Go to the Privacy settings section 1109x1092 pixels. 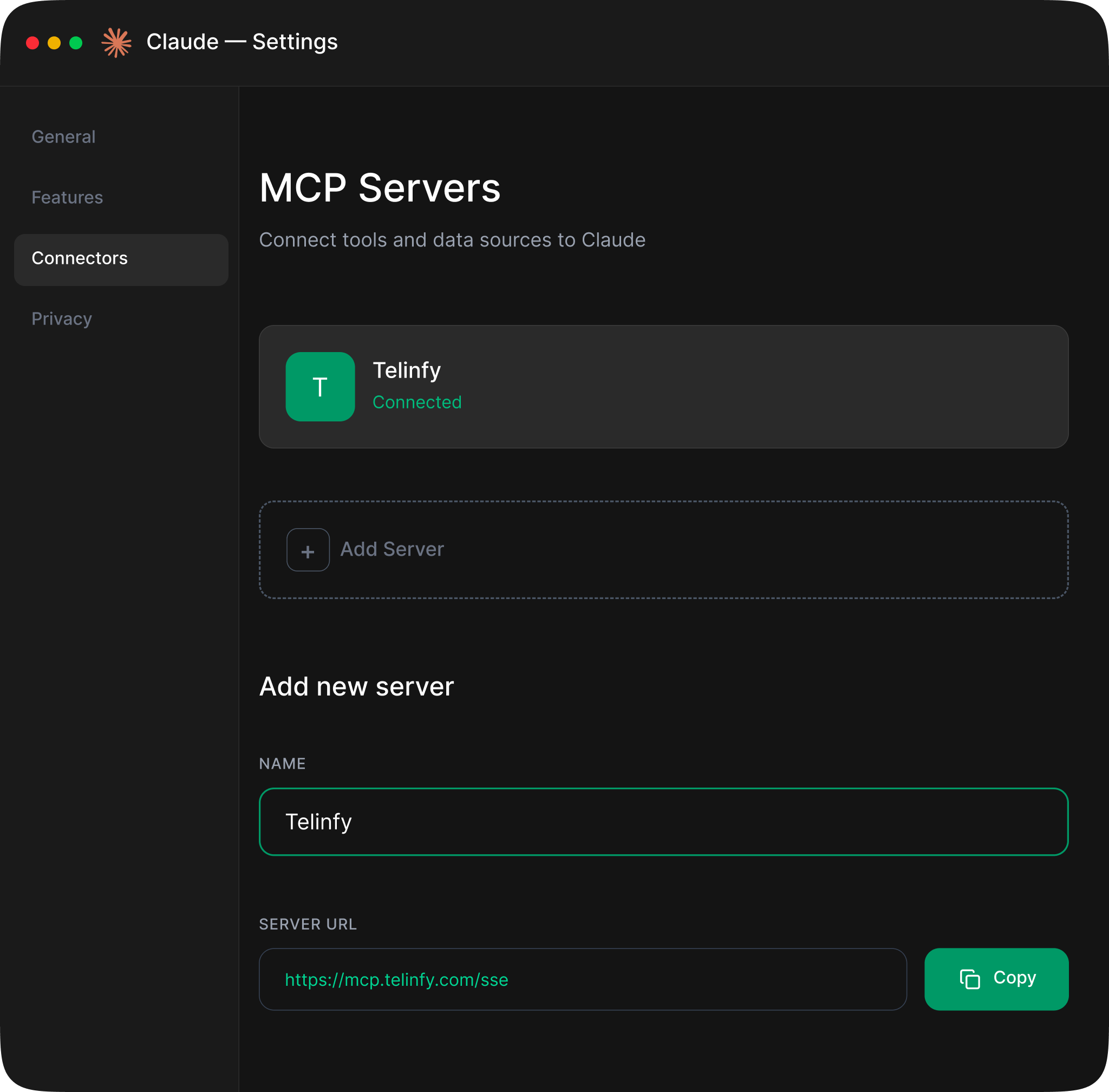pos(62,319)
